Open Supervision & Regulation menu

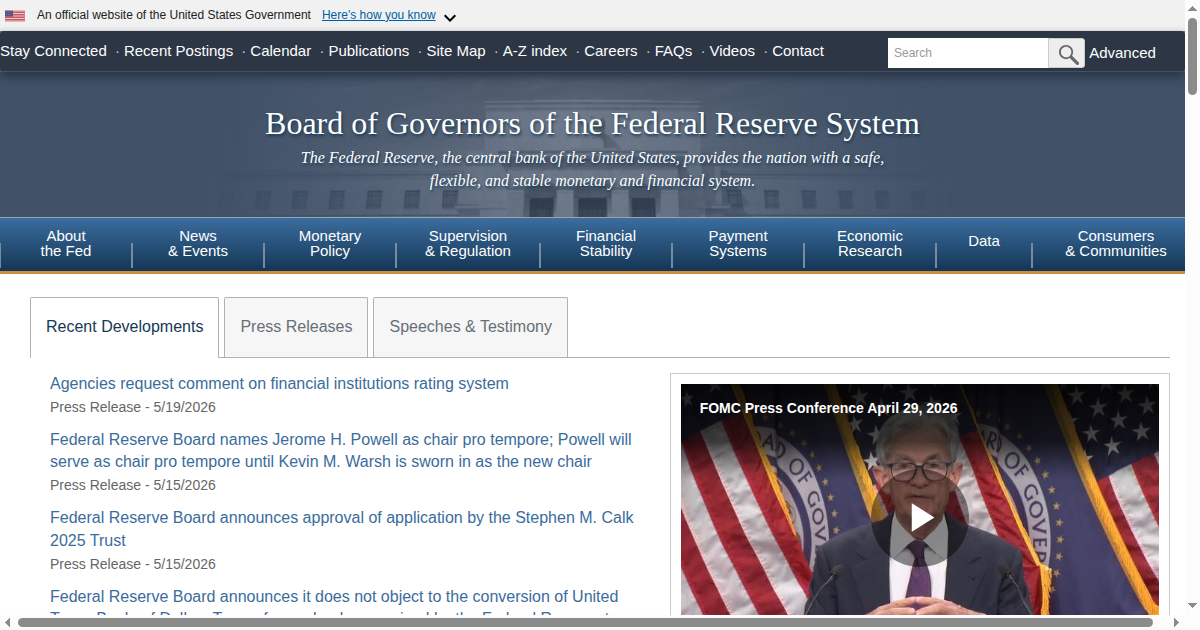tap(468, 244)
